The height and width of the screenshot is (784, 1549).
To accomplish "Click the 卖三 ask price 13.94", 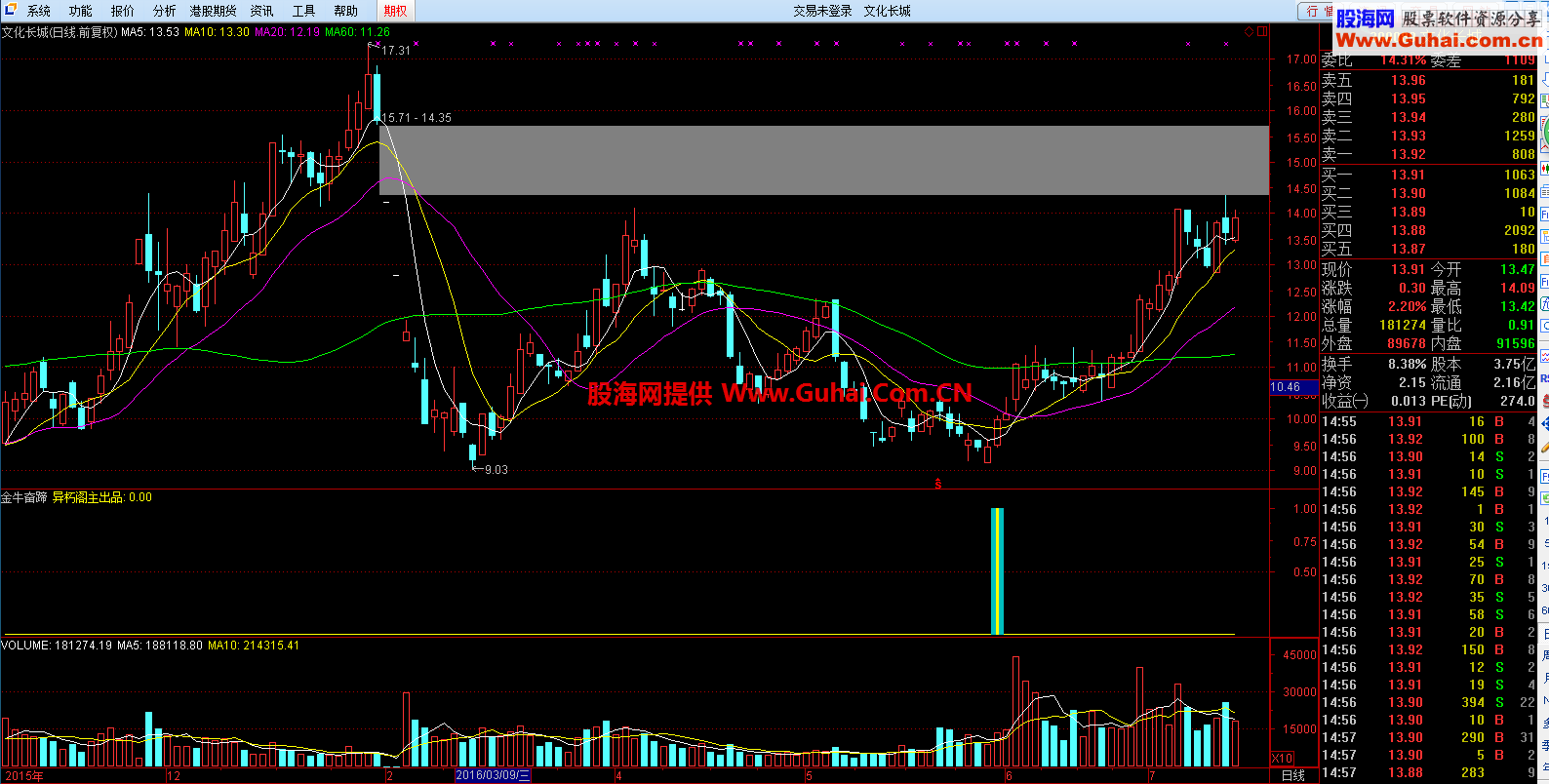I will [1409, 118].
